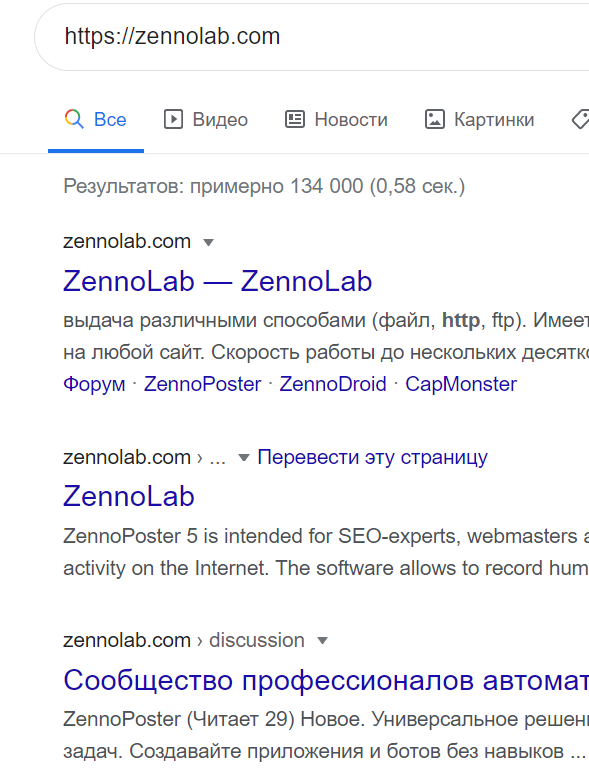The height and width of the screenshot is (778, 589).
Task: Open the Картинки tab
Action: tap(479, 120)
